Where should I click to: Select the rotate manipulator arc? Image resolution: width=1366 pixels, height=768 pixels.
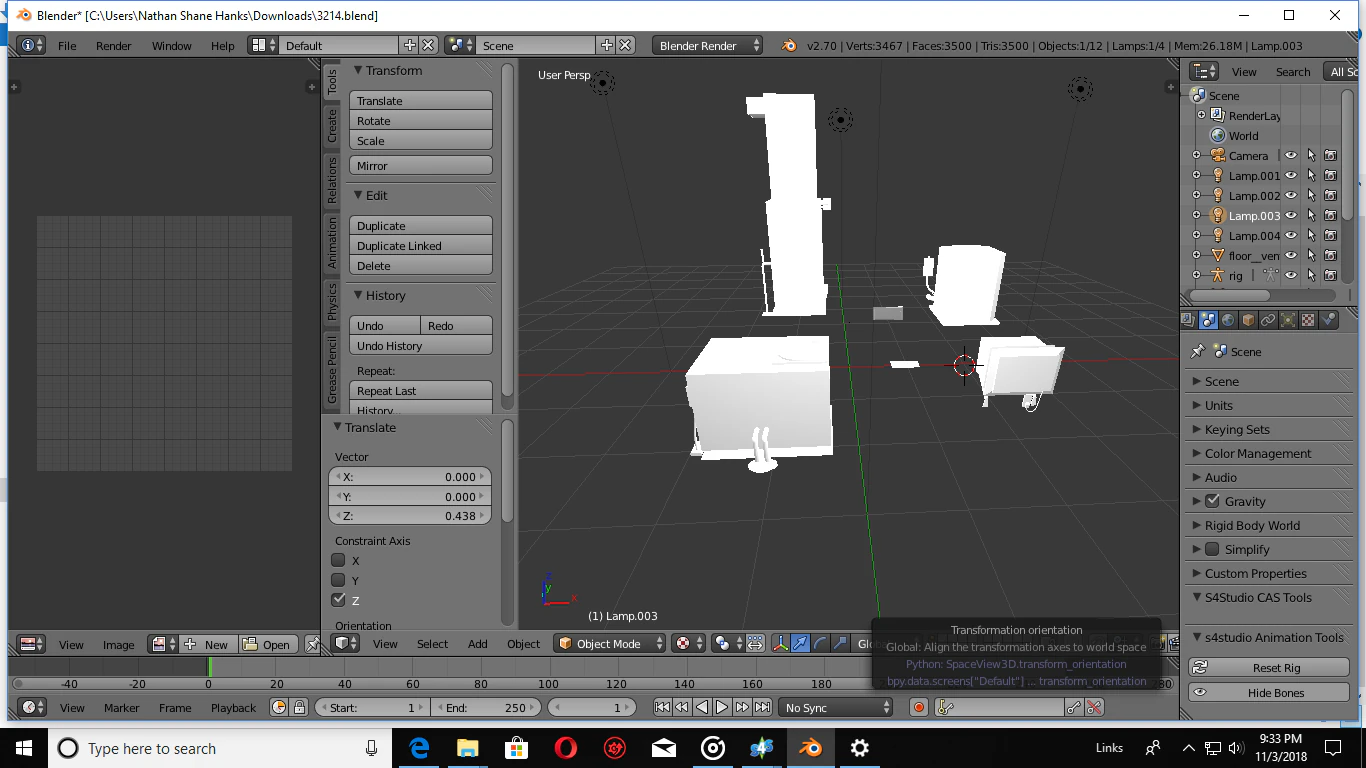820,644
